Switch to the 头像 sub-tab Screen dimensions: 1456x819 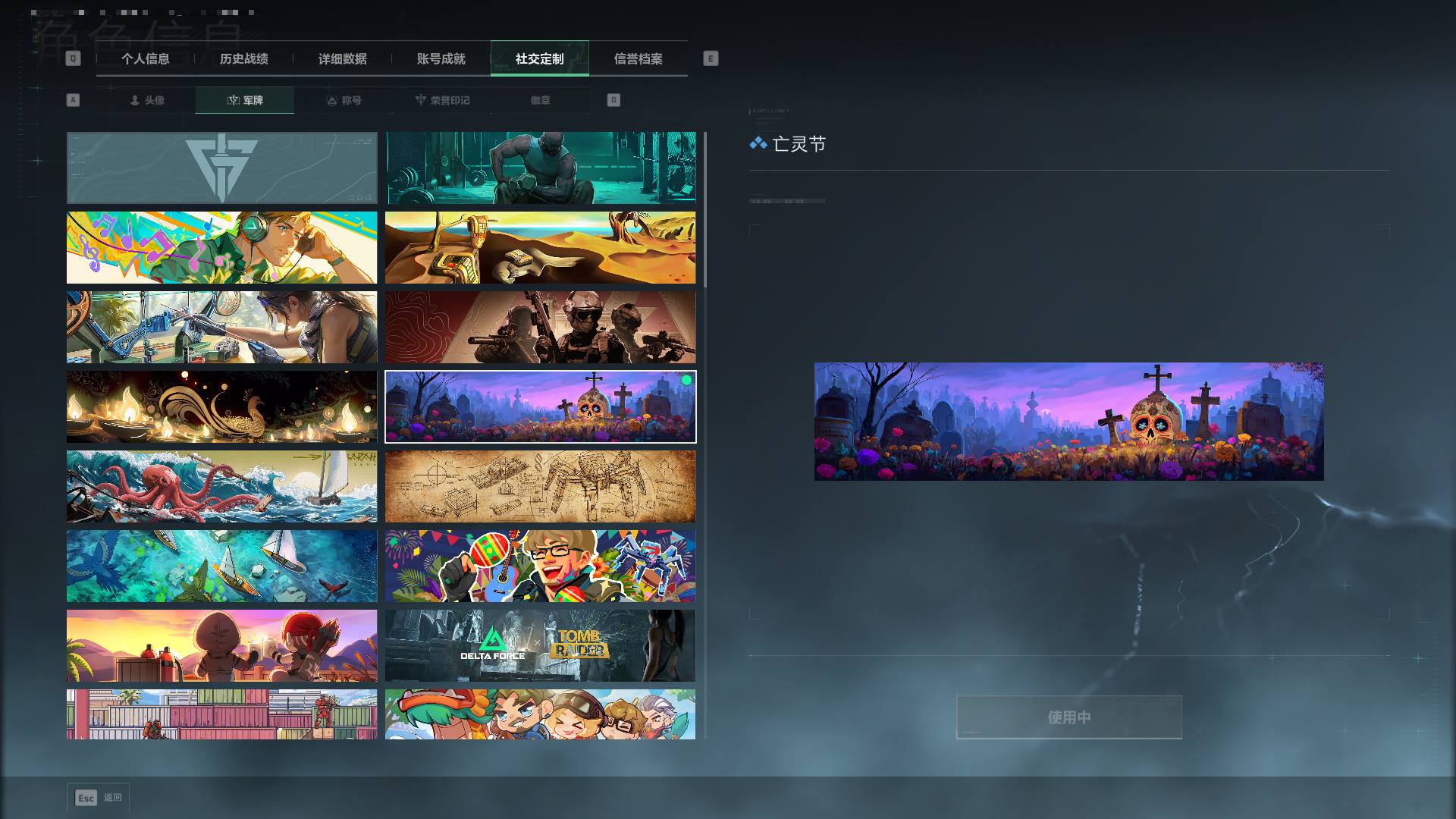click(146, 100)
